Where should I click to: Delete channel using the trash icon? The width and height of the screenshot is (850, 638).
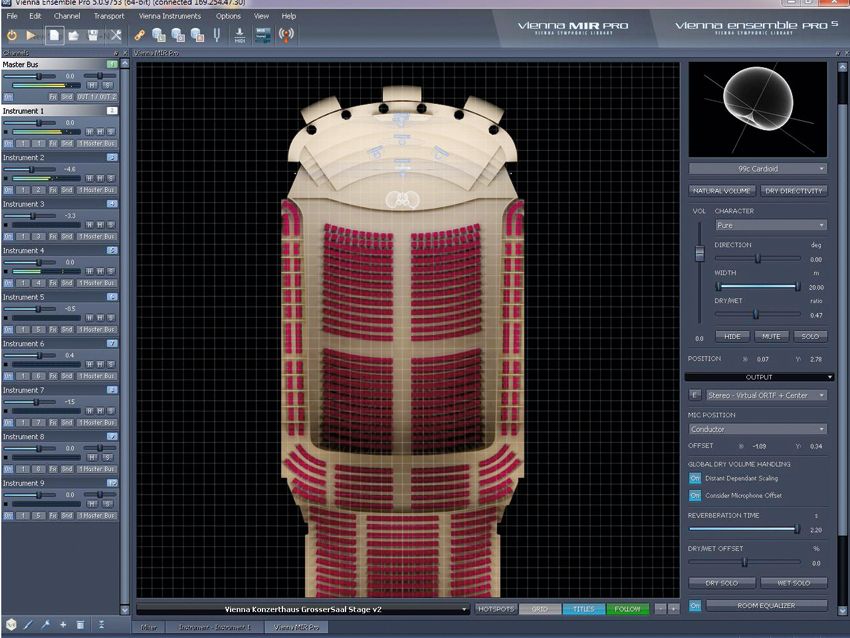coord(80,624)
